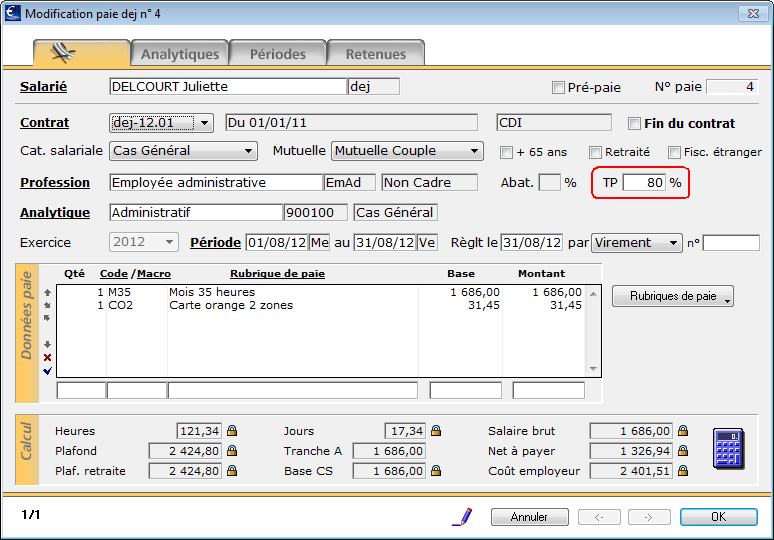The width and height of the screenshot is (774, 540).
Task: Click the calculator icon to recalculate
Action: click(x=729, y=449)
